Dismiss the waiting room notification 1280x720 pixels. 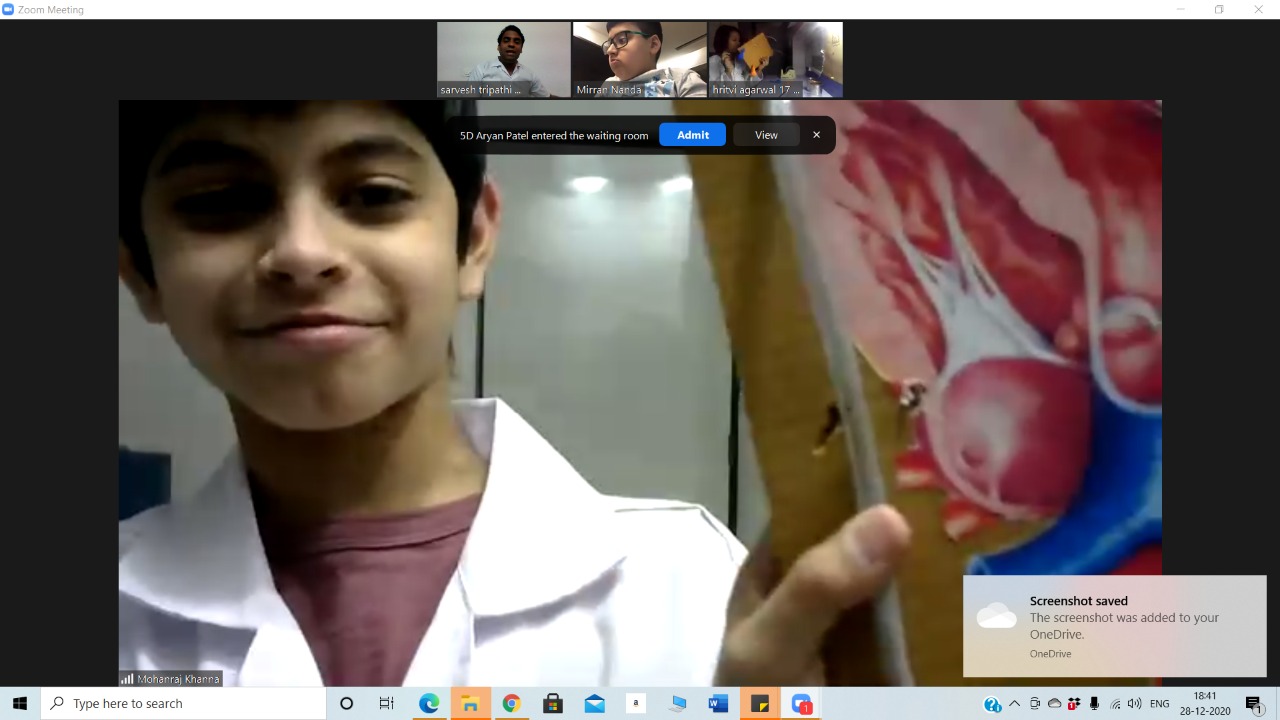pos(816,135)
